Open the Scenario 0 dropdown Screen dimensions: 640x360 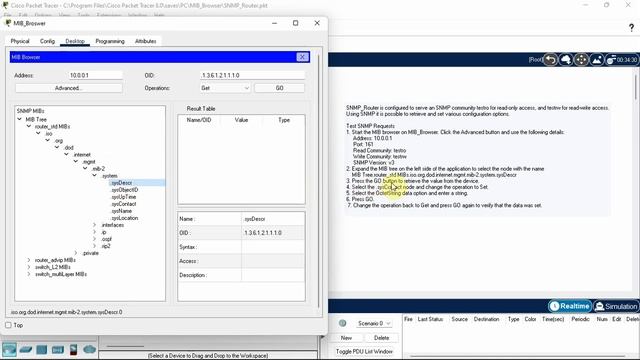click(x=373, y=323)
